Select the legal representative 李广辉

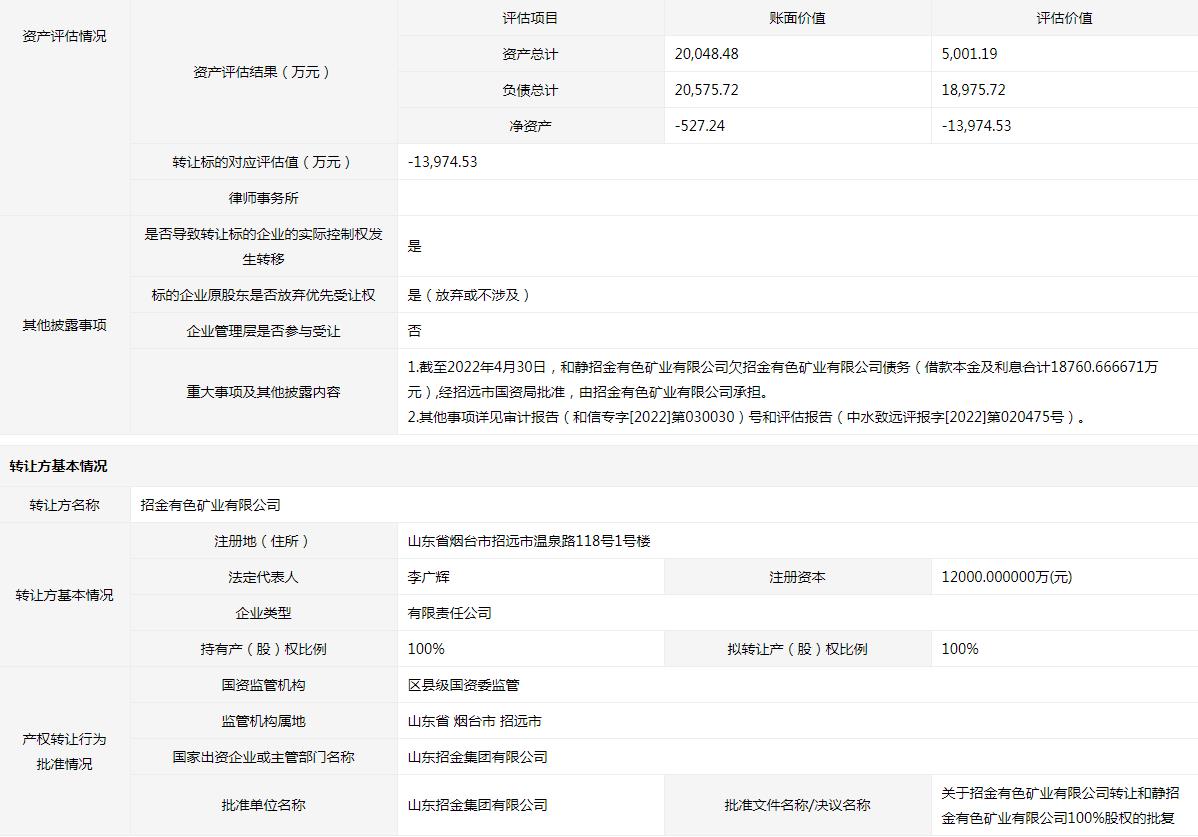coord(429,577)
